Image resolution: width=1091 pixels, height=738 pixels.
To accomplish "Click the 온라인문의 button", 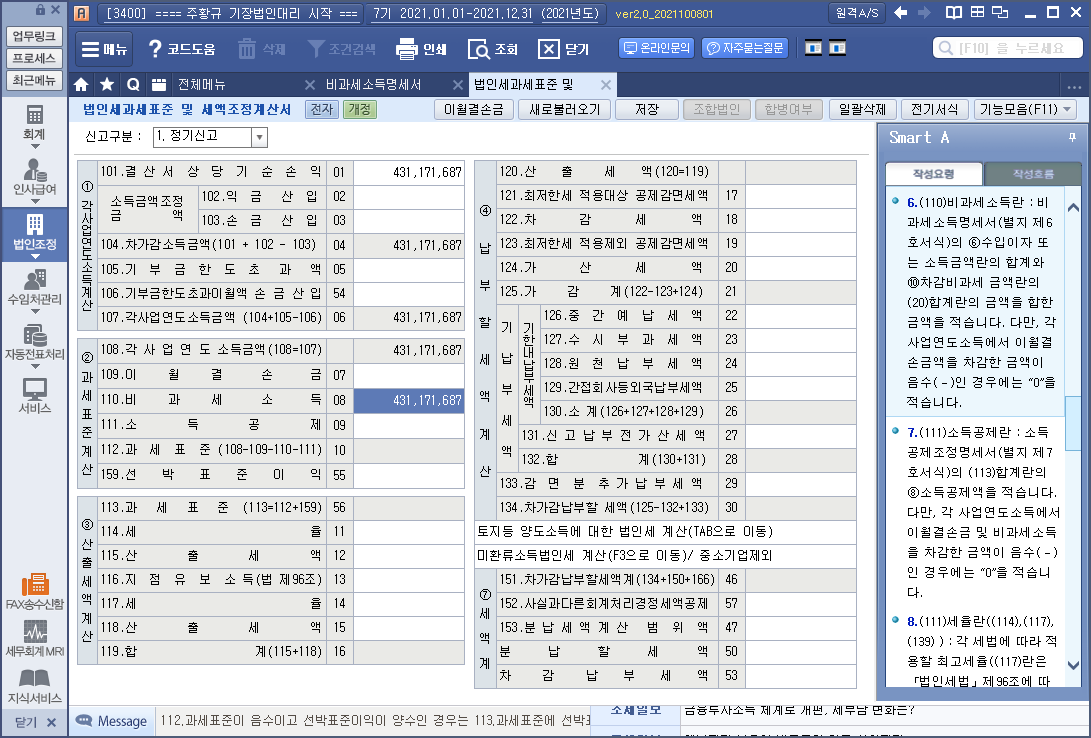I will [656, 48].
